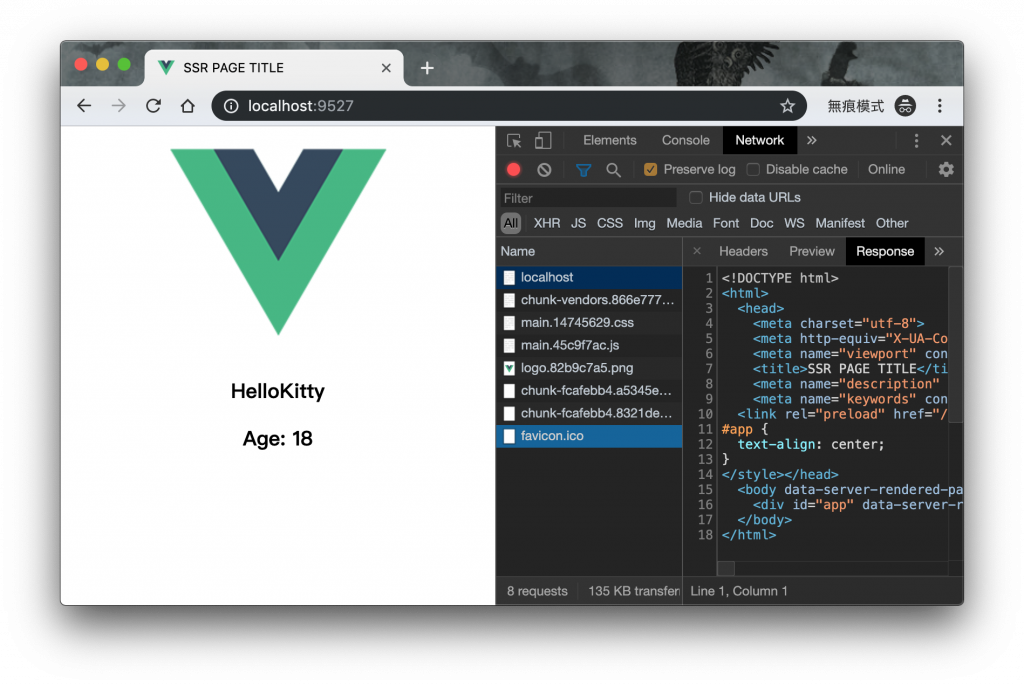Viewport: 1024px width, 685px height.
Task: Clear the network log
Action: tap(544, 170)
